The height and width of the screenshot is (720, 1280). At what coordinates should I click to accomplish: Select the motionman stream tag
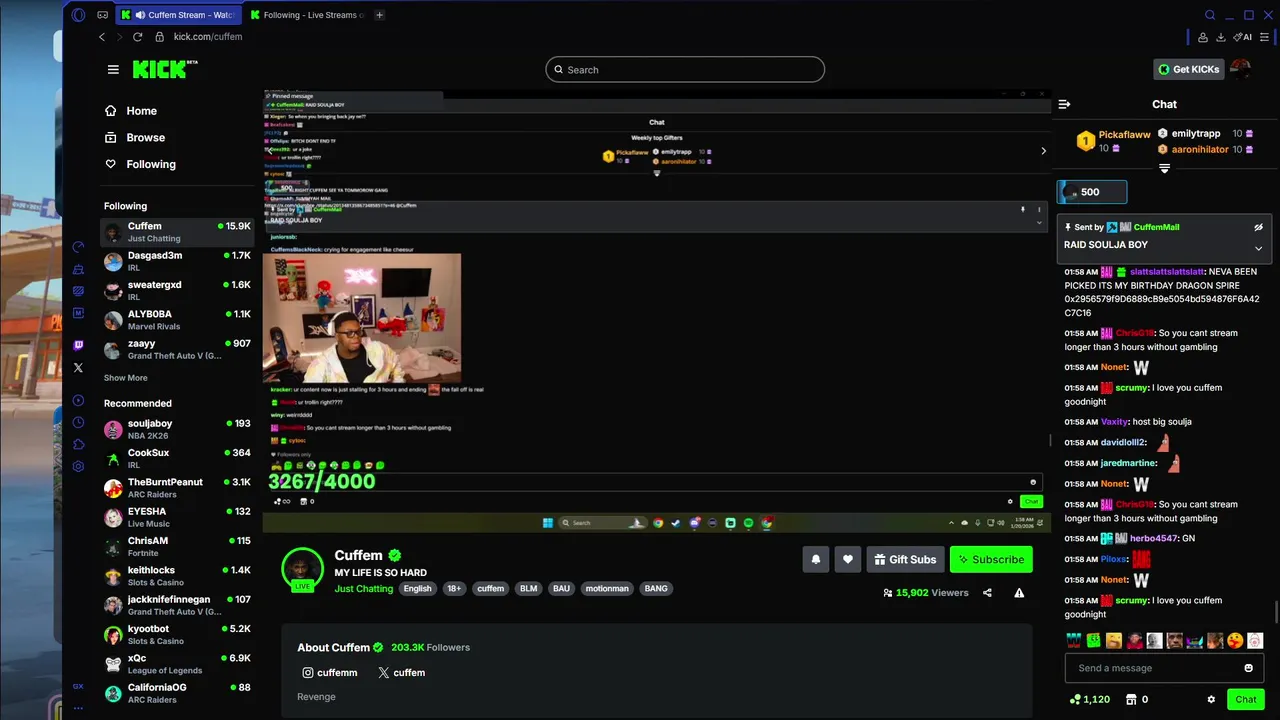(x=607, y=589)
